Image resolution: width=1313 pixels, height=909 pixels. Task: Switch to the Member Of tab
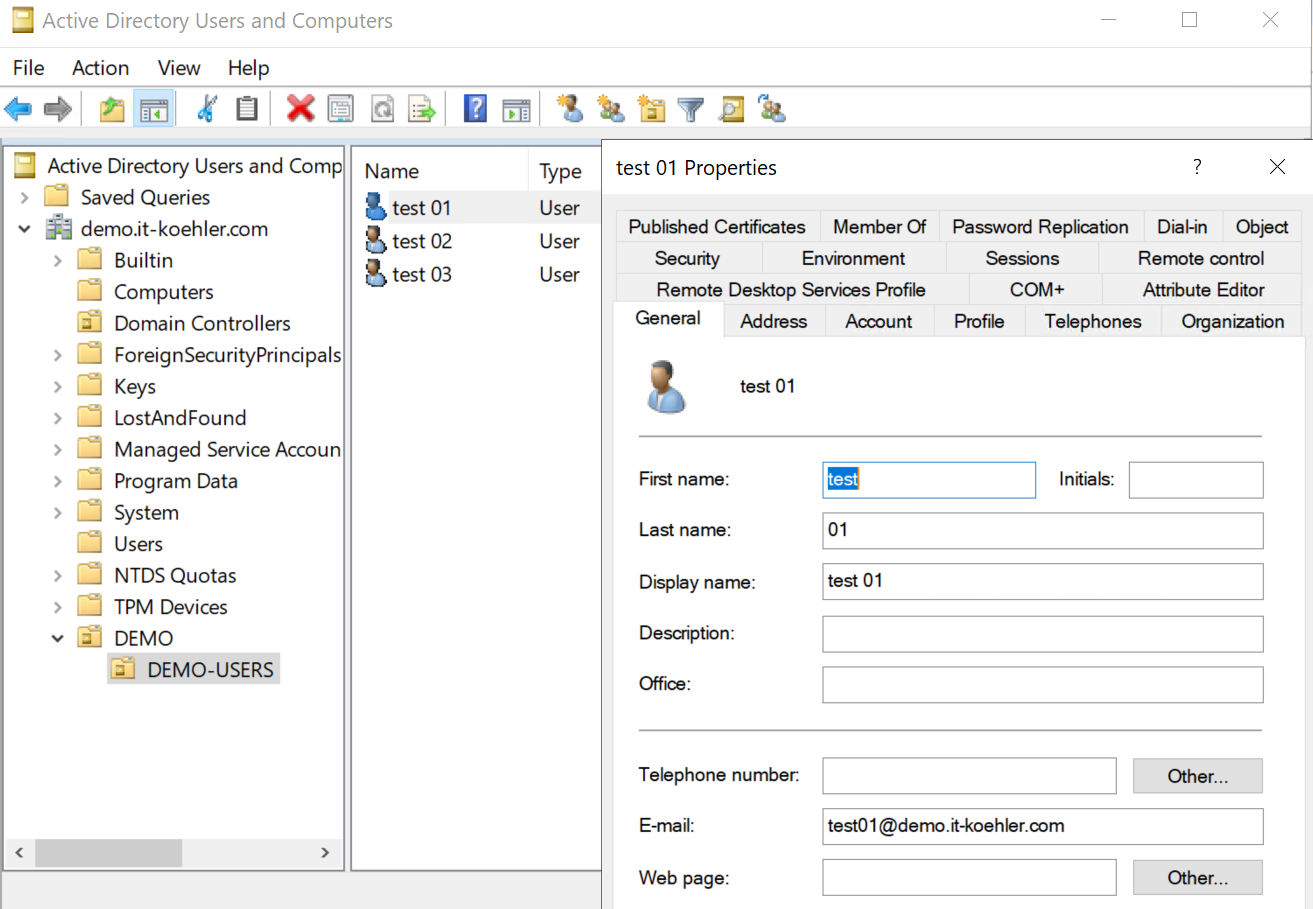click(879, 227)
